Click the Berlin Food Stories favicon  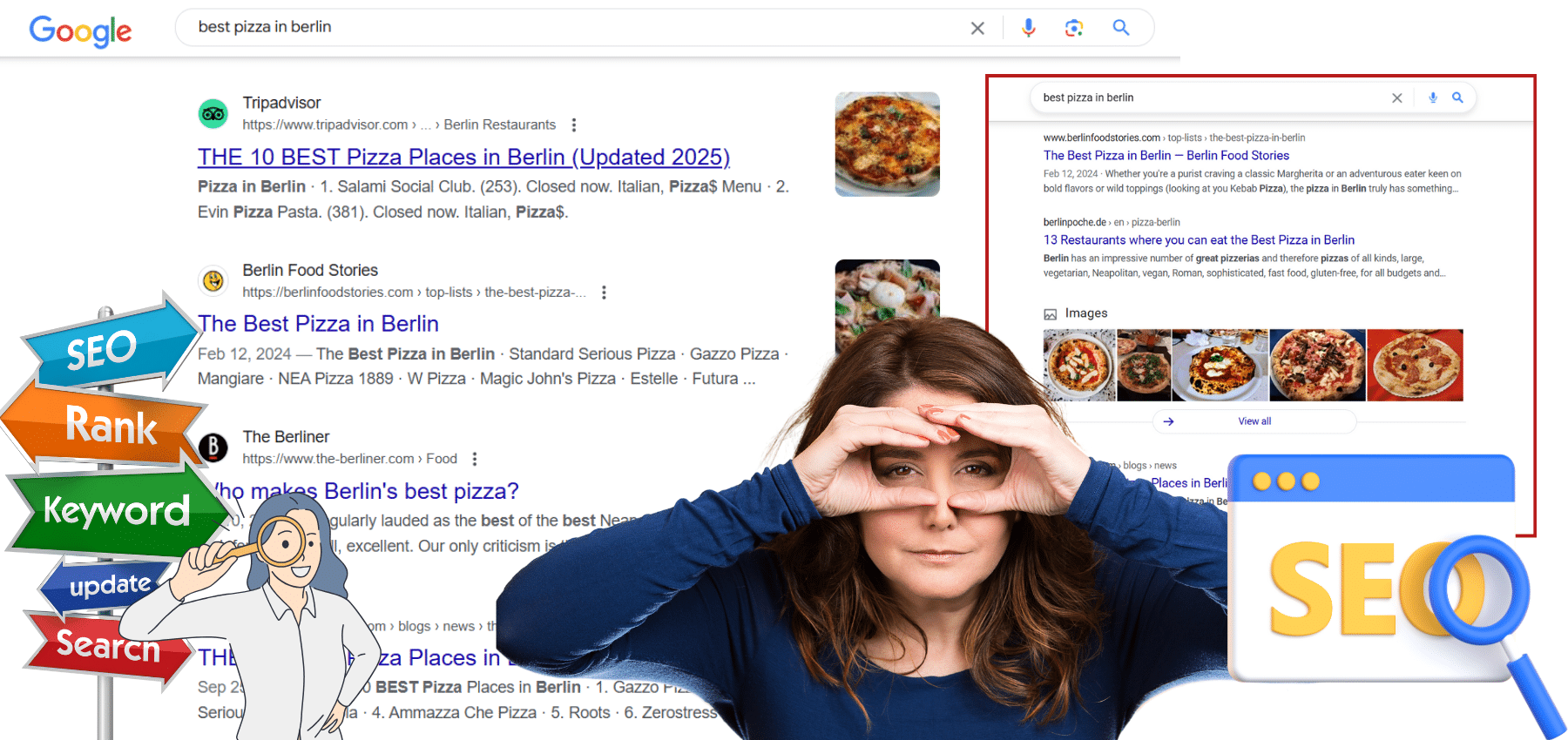pyautogui.click(x=213, y=281)
